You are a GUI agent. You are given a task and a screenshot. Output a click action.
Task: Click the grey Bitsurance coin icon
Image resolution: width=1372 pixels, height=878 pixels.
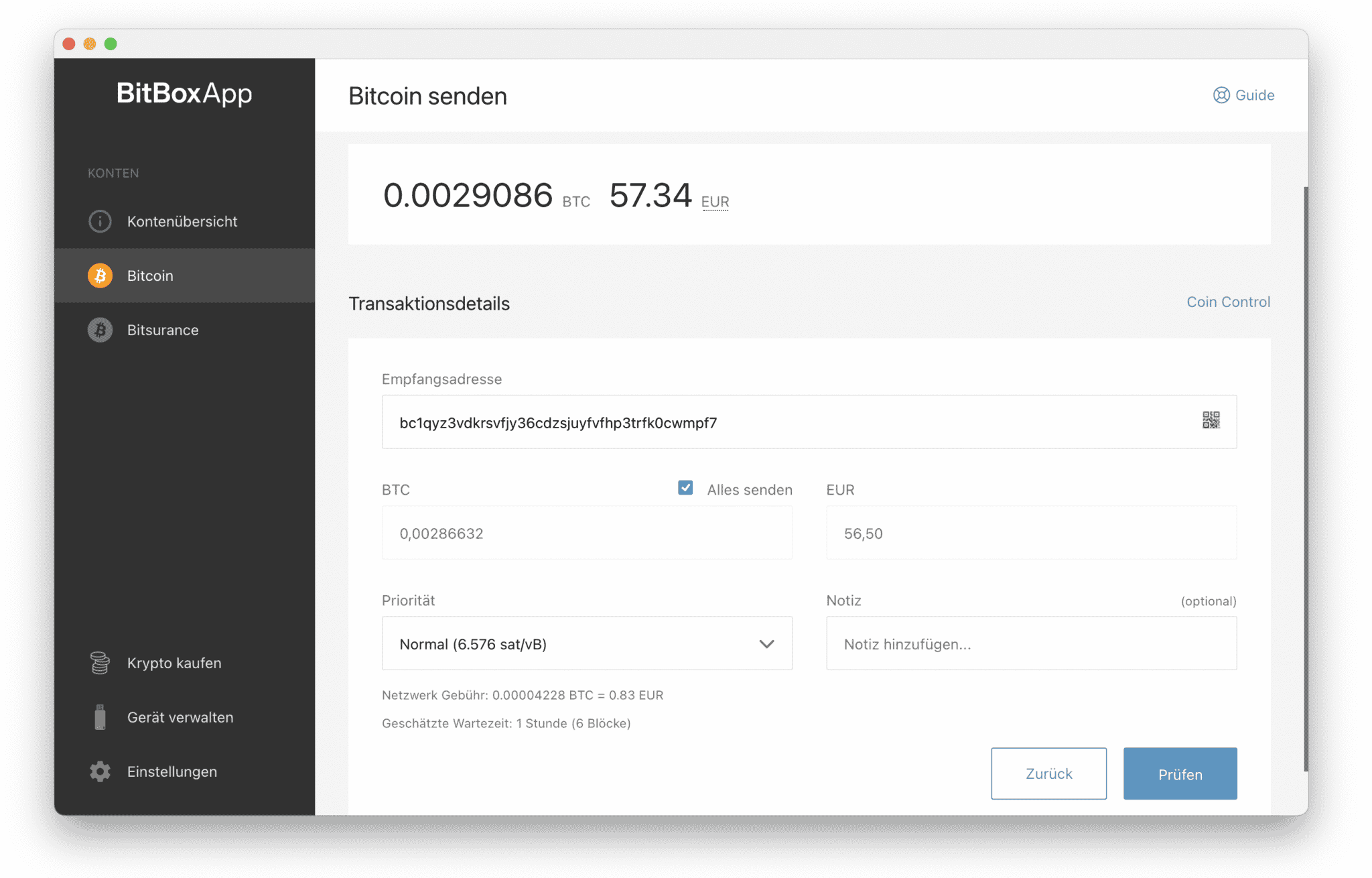[x=100, y=330]
